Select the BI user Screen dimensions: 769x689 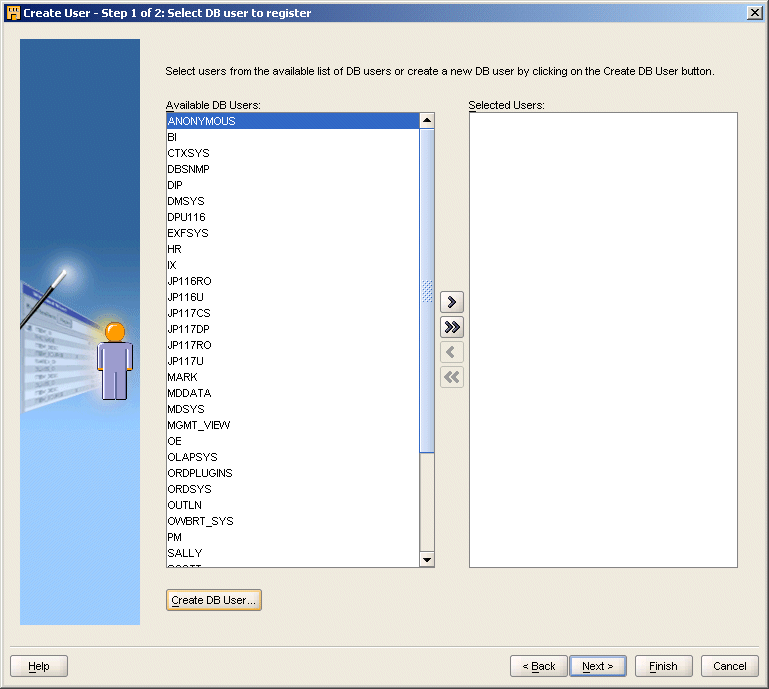pos(293,137)
